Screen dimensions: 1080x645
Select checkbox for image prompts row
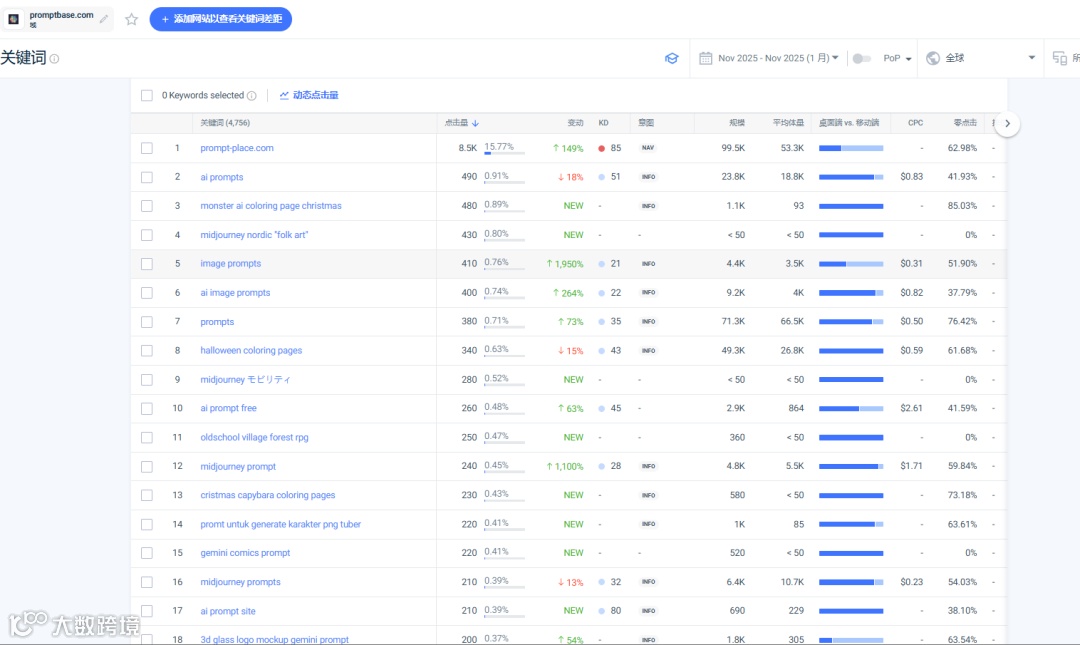[x=147, y=264]
